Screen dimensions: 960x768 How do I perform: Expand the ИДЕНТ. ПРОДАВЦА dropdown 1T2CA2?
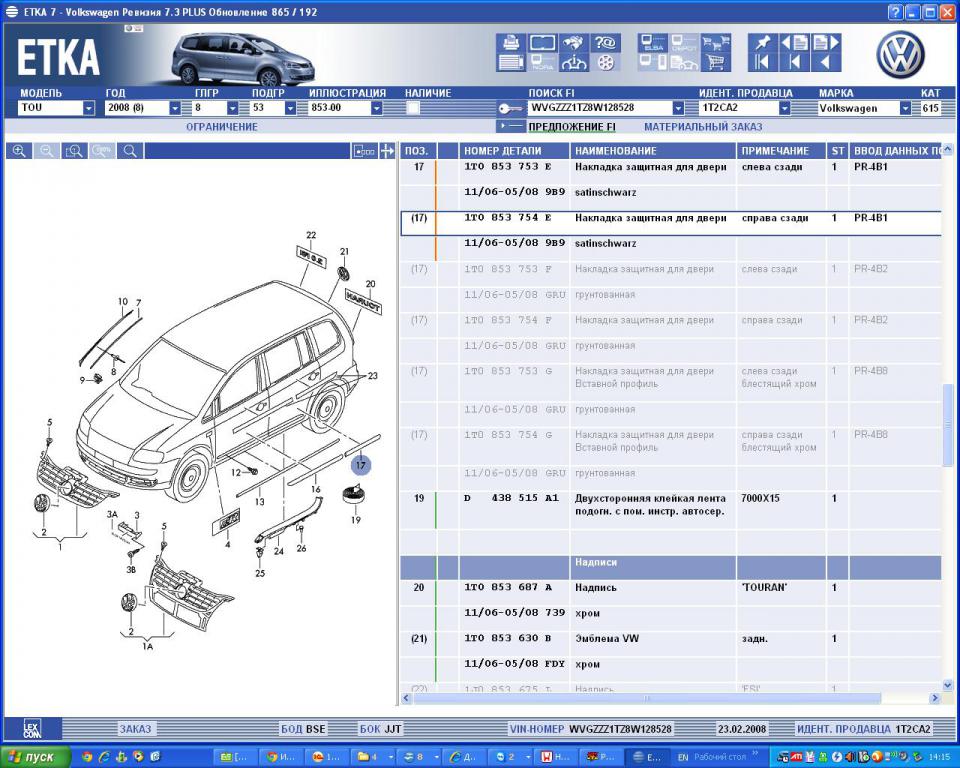(x=784, y=108)
